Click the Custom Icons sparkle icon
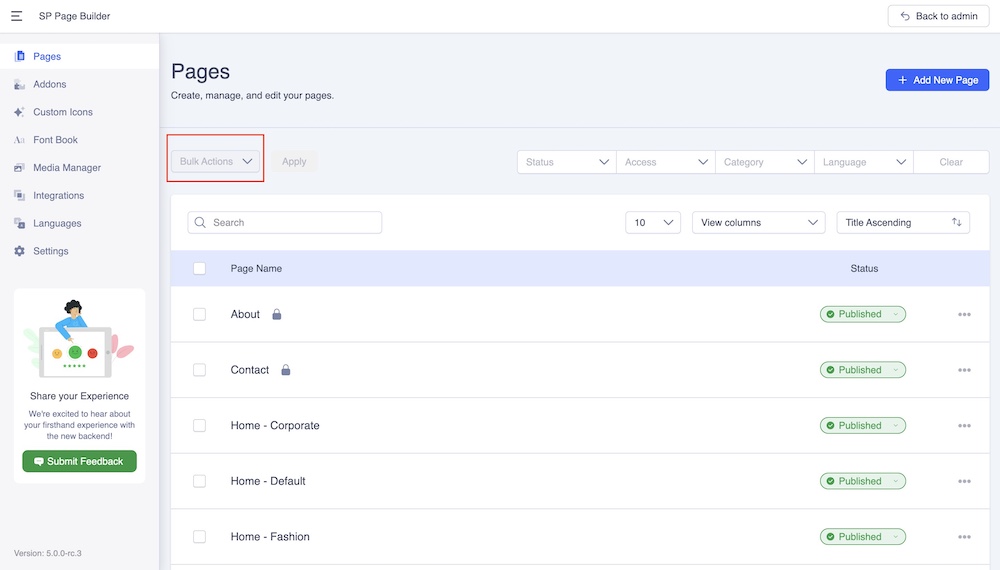 tap(20, 112)
